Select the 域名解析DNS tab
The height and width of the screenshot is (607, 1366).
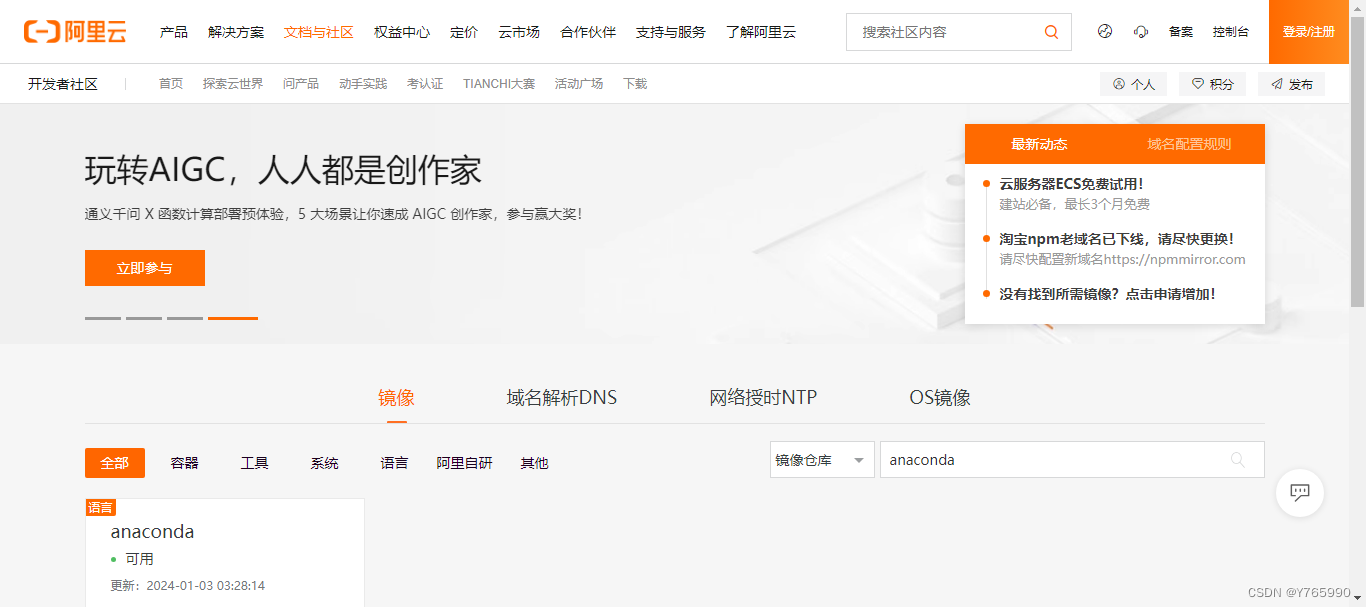pyautogui.click(x=562, y=398)
